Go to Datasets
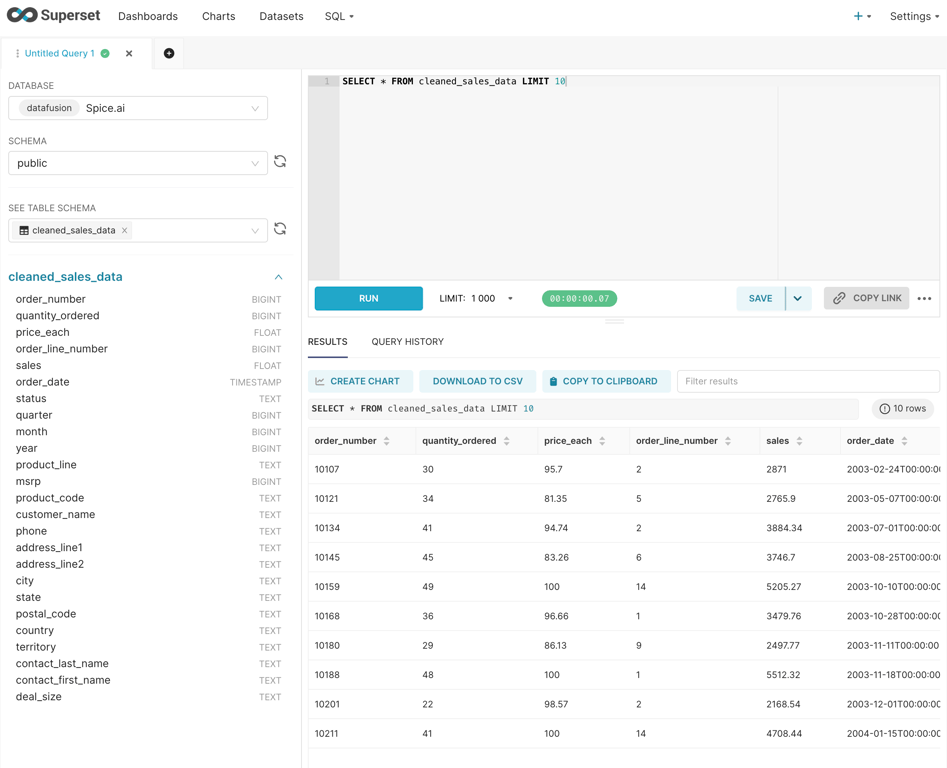Image resolution: width=947 pixels, height=768 pixels. [281, 16]
